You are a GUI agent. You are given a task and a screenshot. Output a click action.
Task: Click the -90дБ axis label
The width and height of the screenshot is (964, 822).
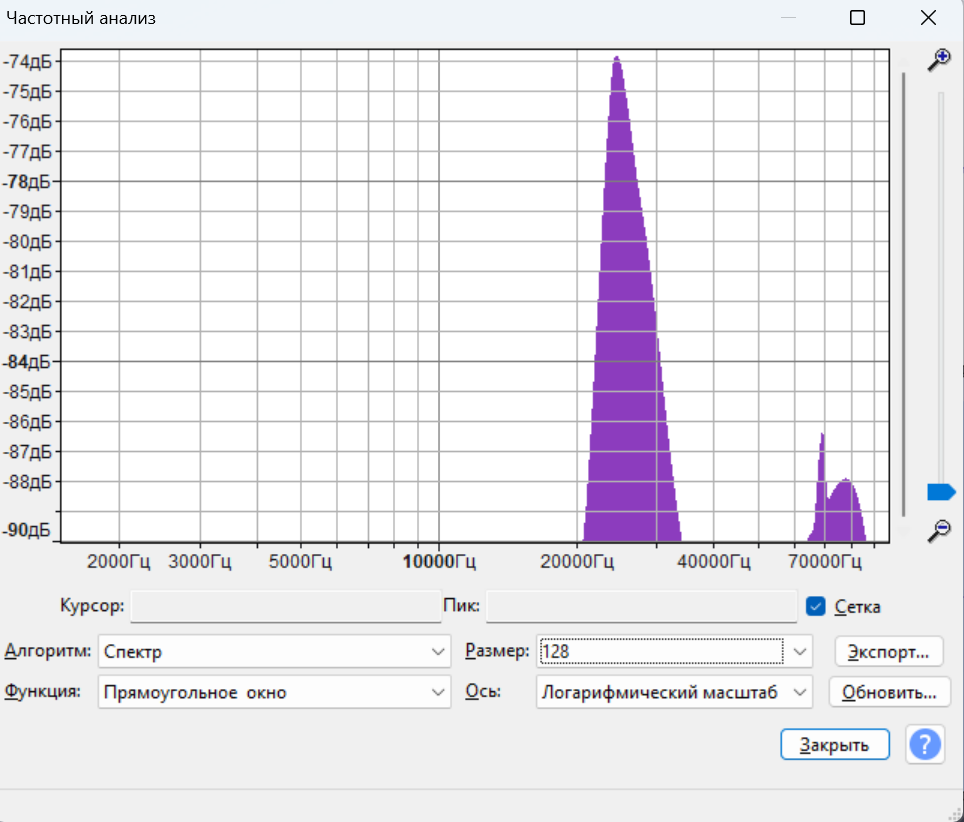[27, 530]
